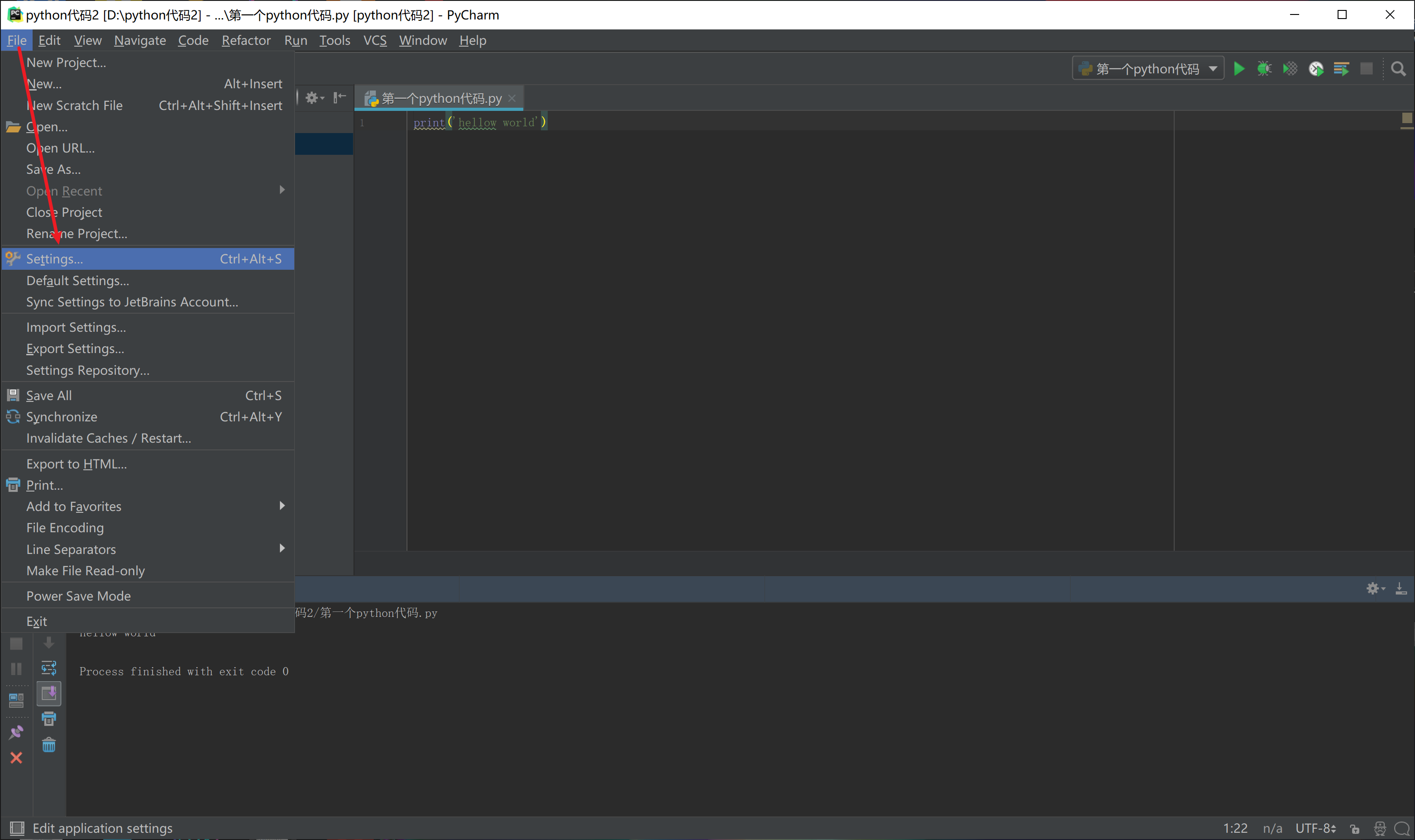
Task: Toggle soft-wrap in run console
Action: [49, 668]
